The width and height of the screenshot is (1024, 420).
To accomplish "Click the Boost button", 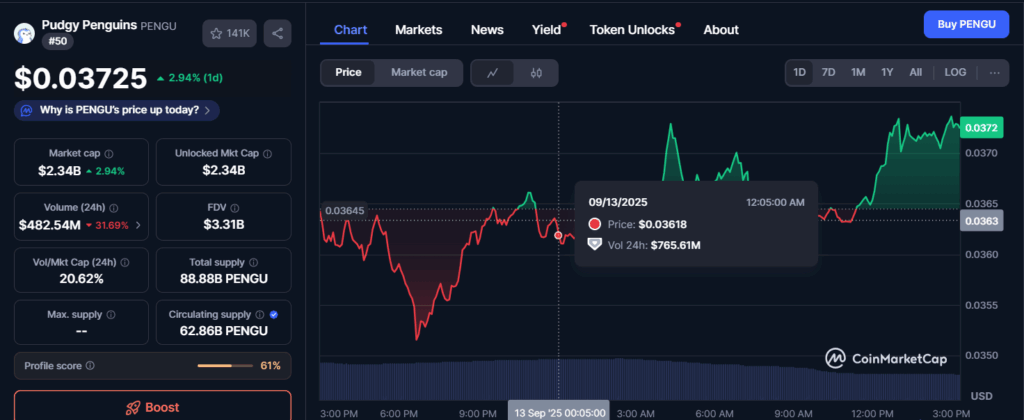I will coord(153,406).
